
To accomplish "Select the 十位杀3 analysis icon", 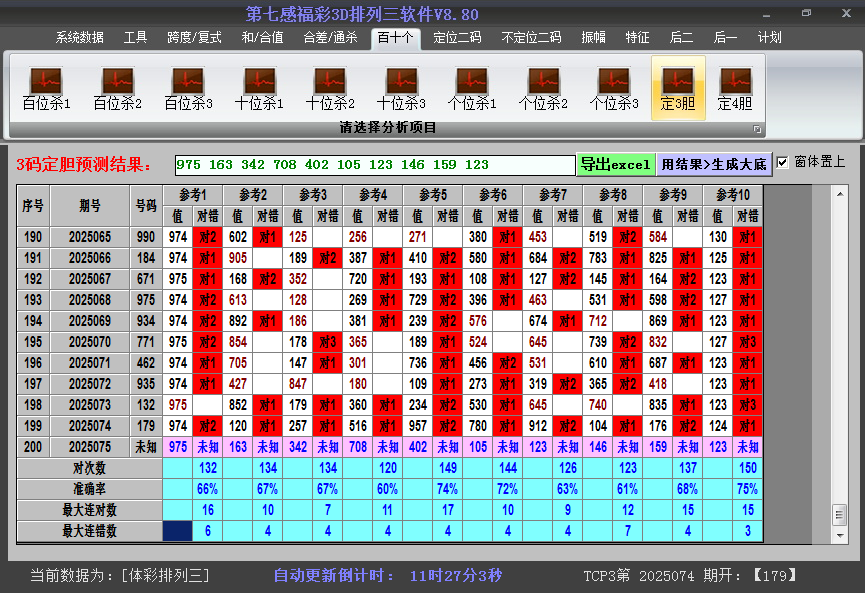I will pyautogui.click(x=401, y=88).
